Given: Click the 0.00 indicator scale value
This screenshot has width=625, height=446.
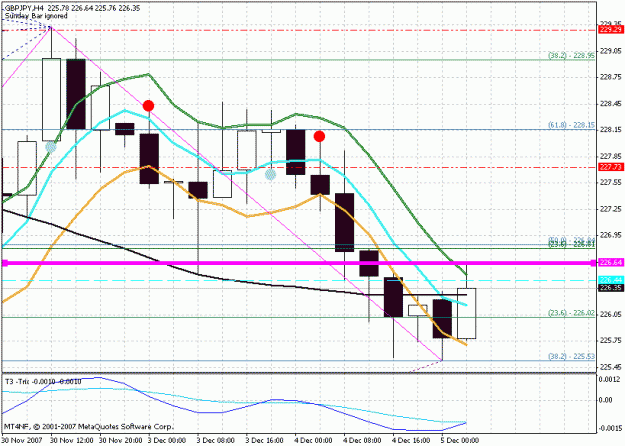Looking at the screenshot, I should (x=607, y=400).
